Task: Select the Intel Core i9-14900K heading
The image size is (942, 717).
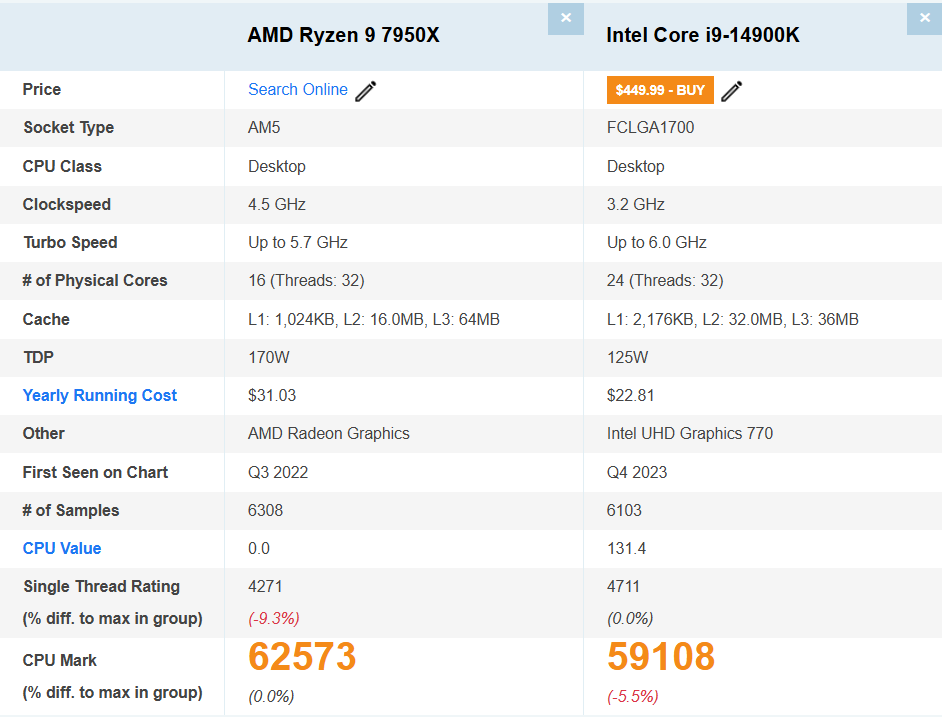Action: click(703, 35)
